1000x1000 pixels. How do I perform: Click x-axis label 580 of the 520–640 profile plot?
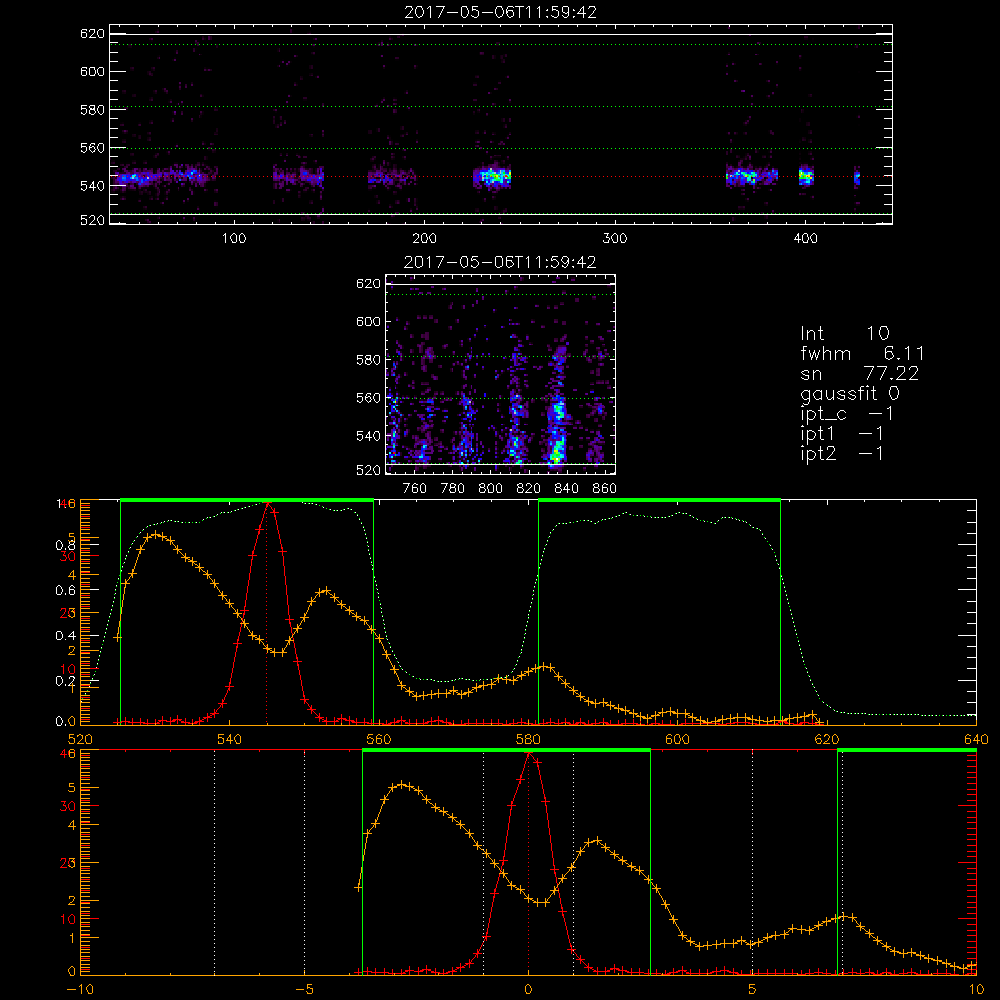(528, 740)
